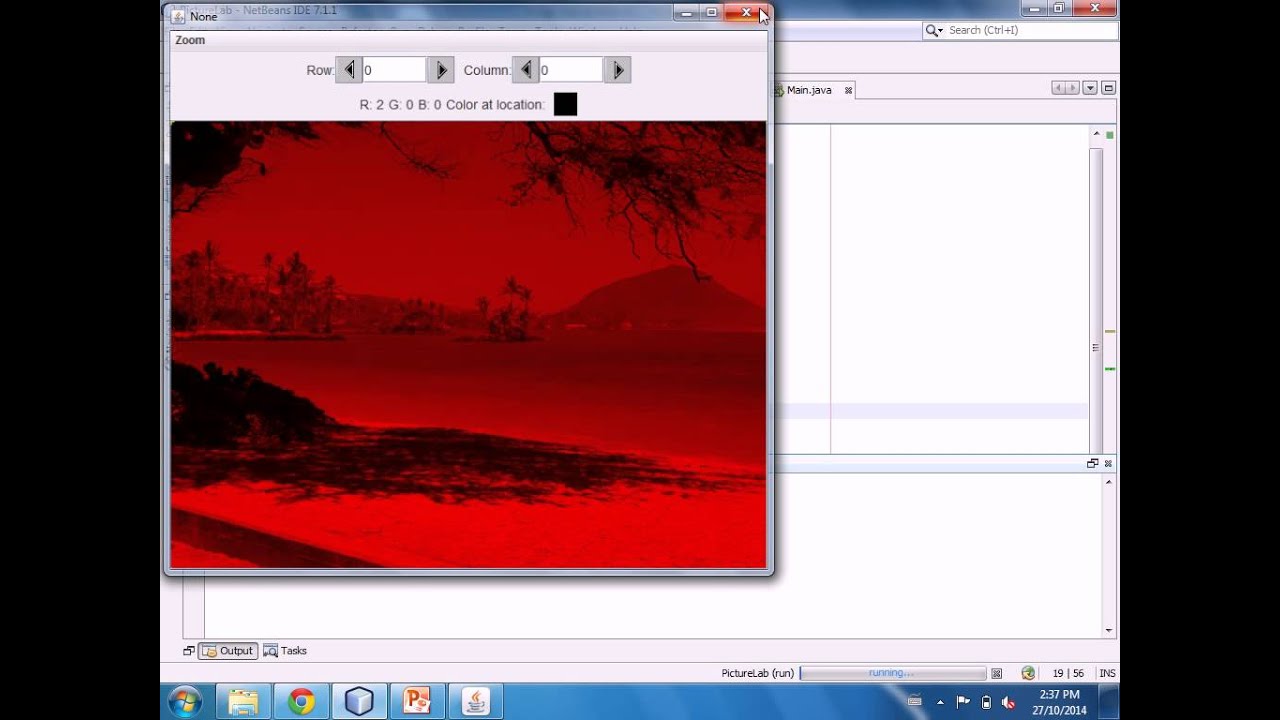Click the green error-stripe status square
This screenshot has width=1280, height=720.
click(1110, 134)
